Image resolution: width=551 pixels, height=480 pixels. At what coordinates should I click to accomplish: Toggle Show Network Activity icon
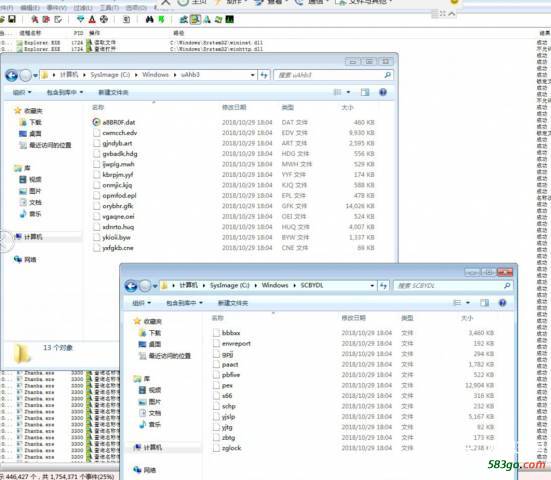pos(207,19)
